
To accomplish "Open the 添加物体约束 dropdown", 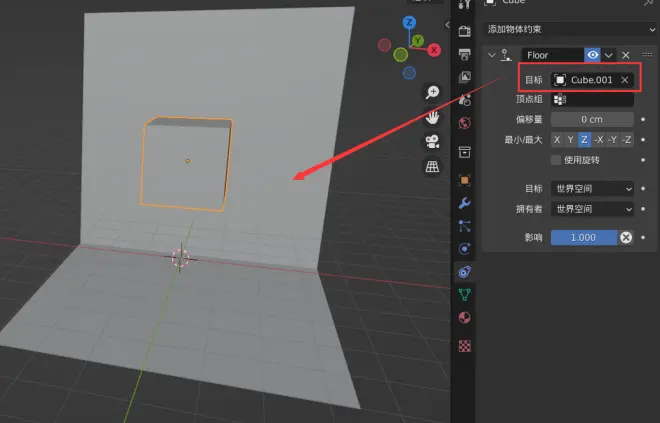I will tap(570, 29).
